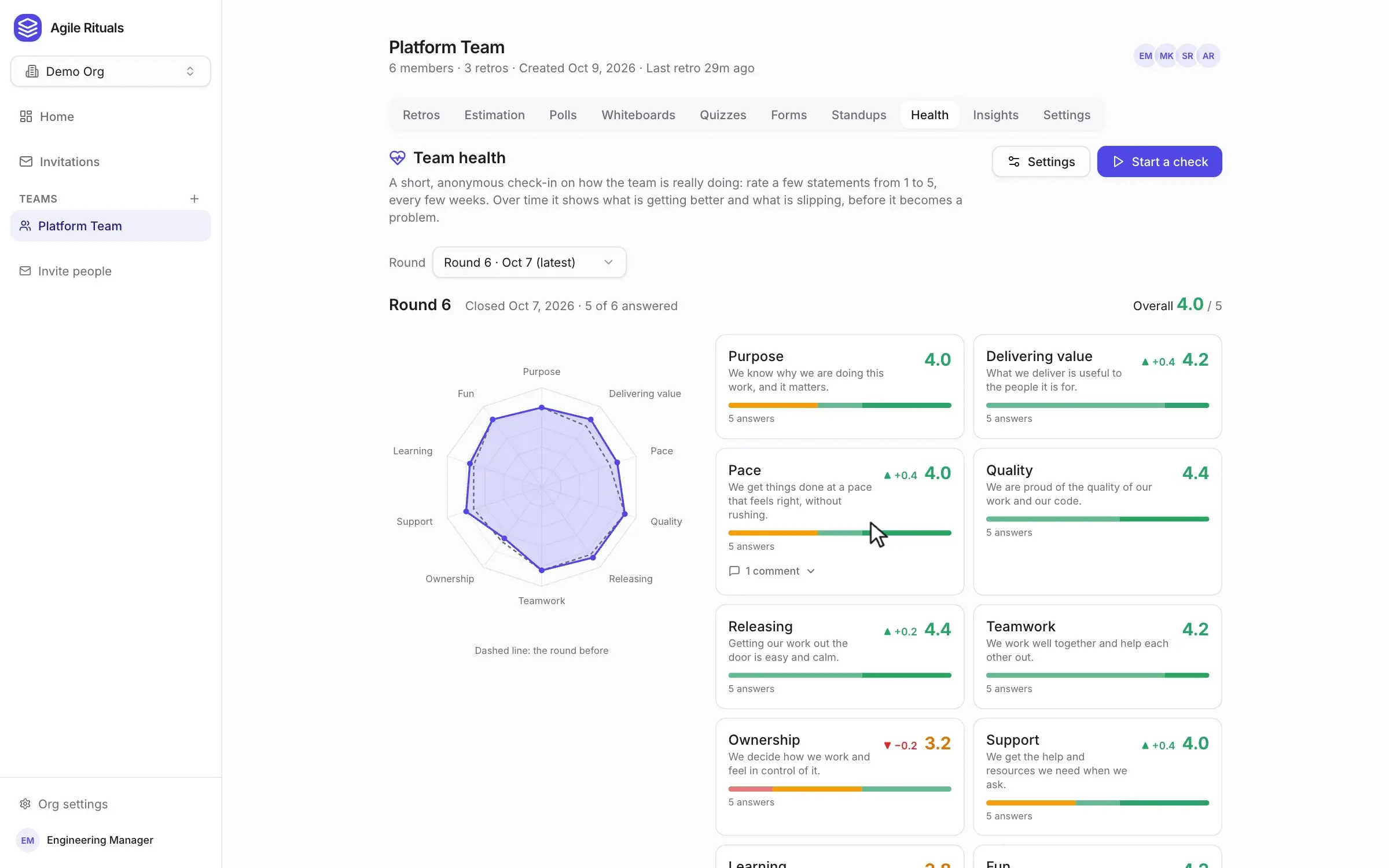This screenshot has width=1389, height=868.
Task: Switch to the Estimation tab
Action: point(494,115)
